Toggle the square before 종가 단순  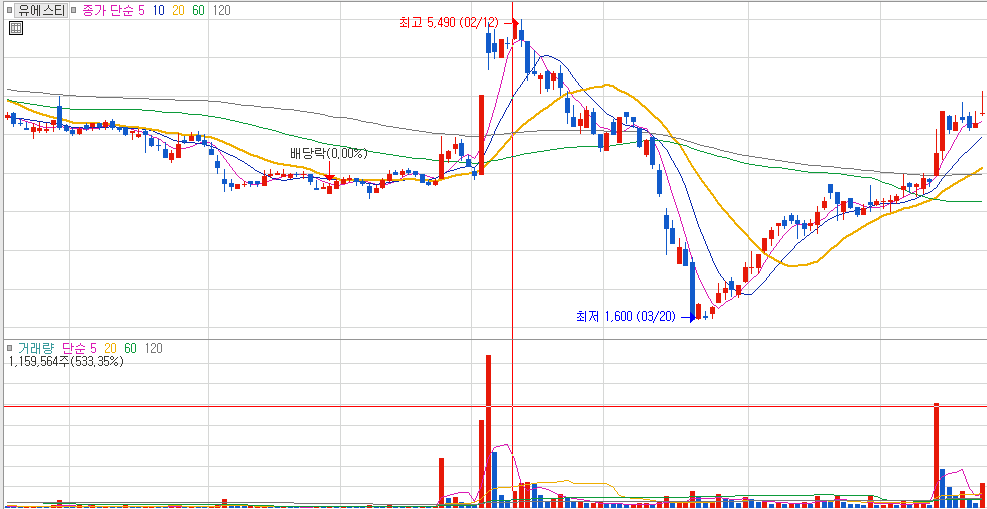[74, 11]
